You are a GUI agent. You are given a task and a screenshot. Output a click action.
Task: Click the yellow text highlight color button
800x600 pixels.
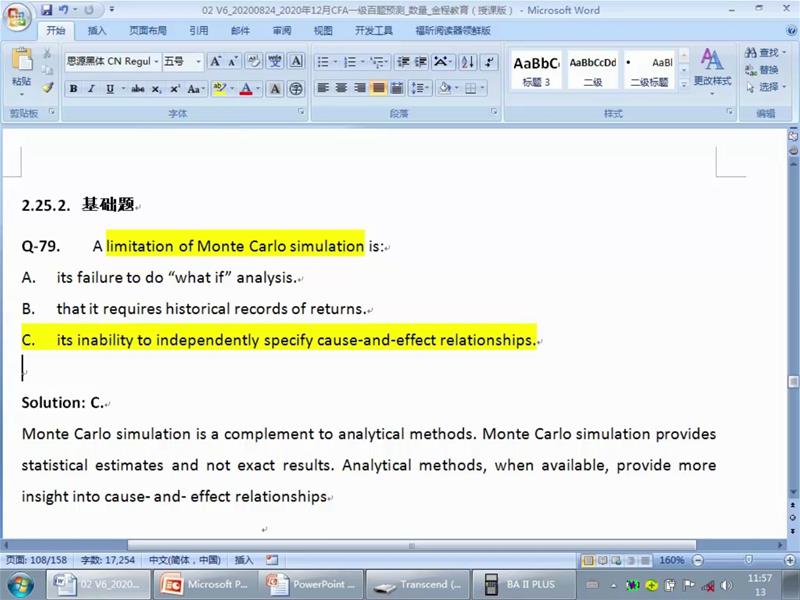[x=220, y=88]
